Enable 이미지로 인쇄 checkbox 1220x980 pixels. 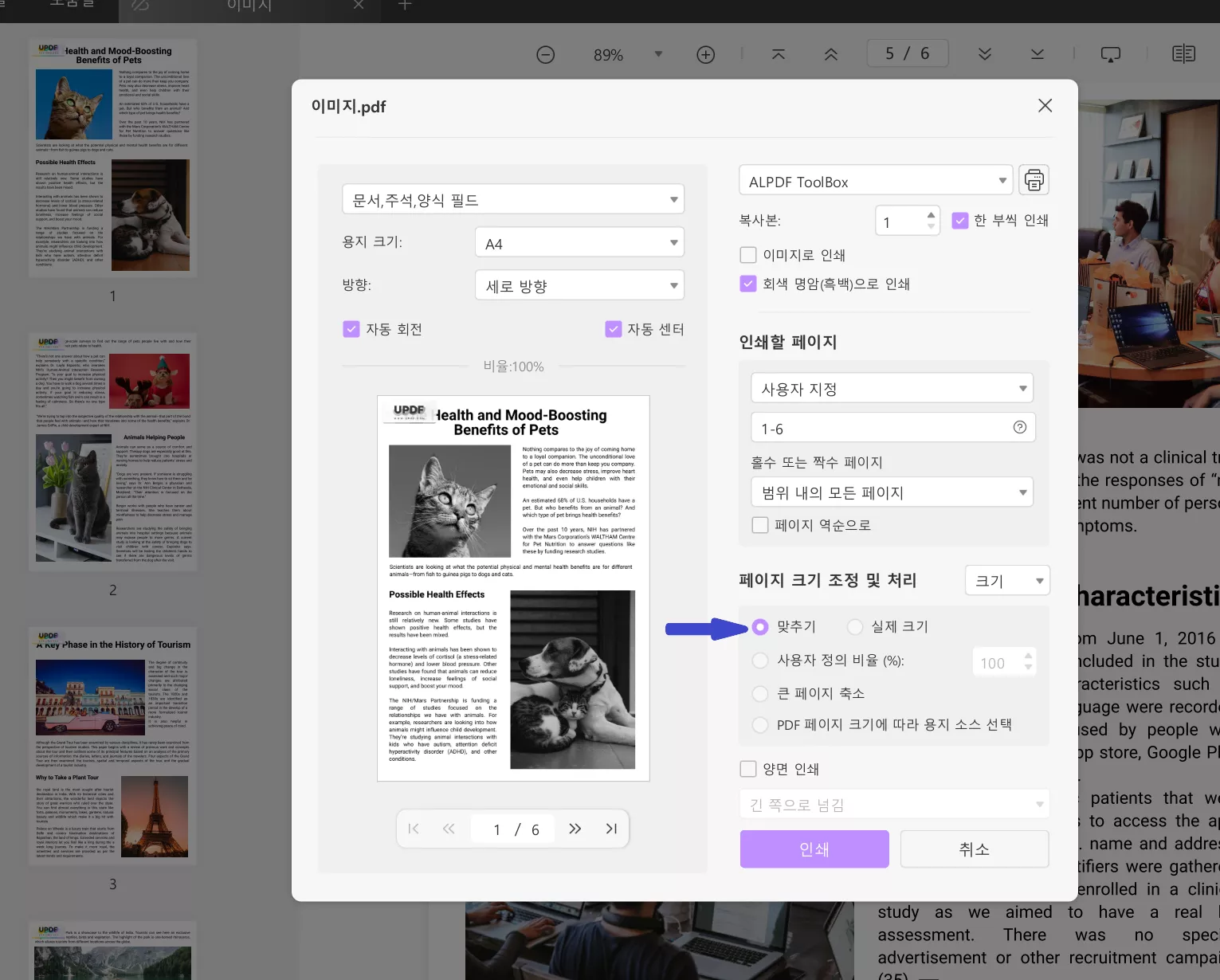(748, 255)
